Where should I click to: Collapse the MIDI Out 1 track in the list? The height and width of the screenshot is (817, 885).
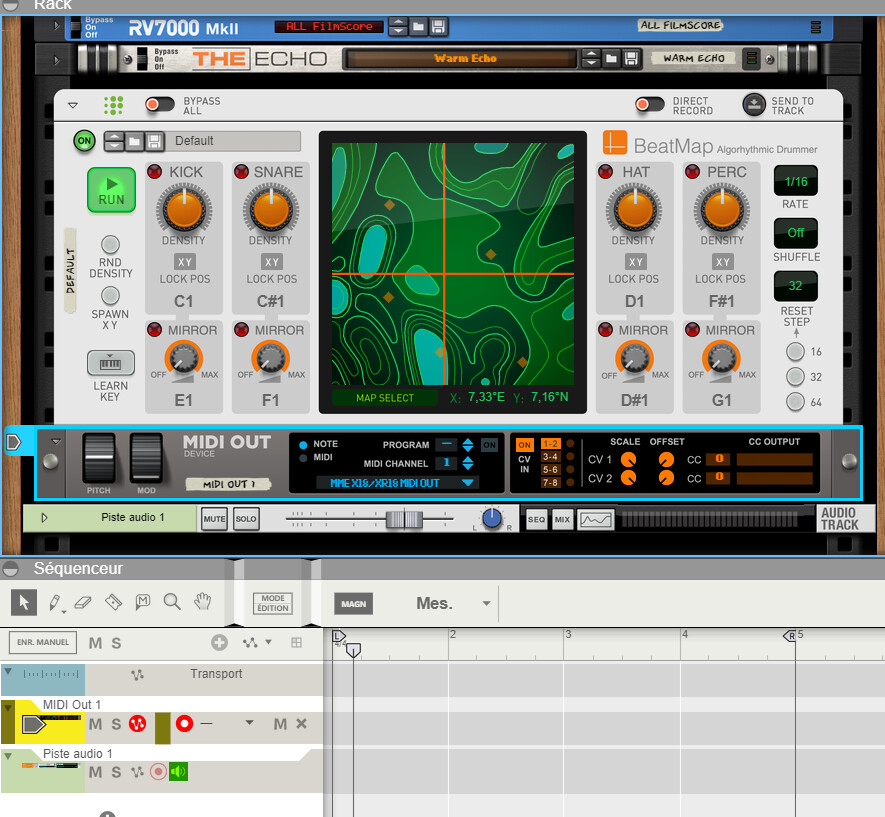8,707
